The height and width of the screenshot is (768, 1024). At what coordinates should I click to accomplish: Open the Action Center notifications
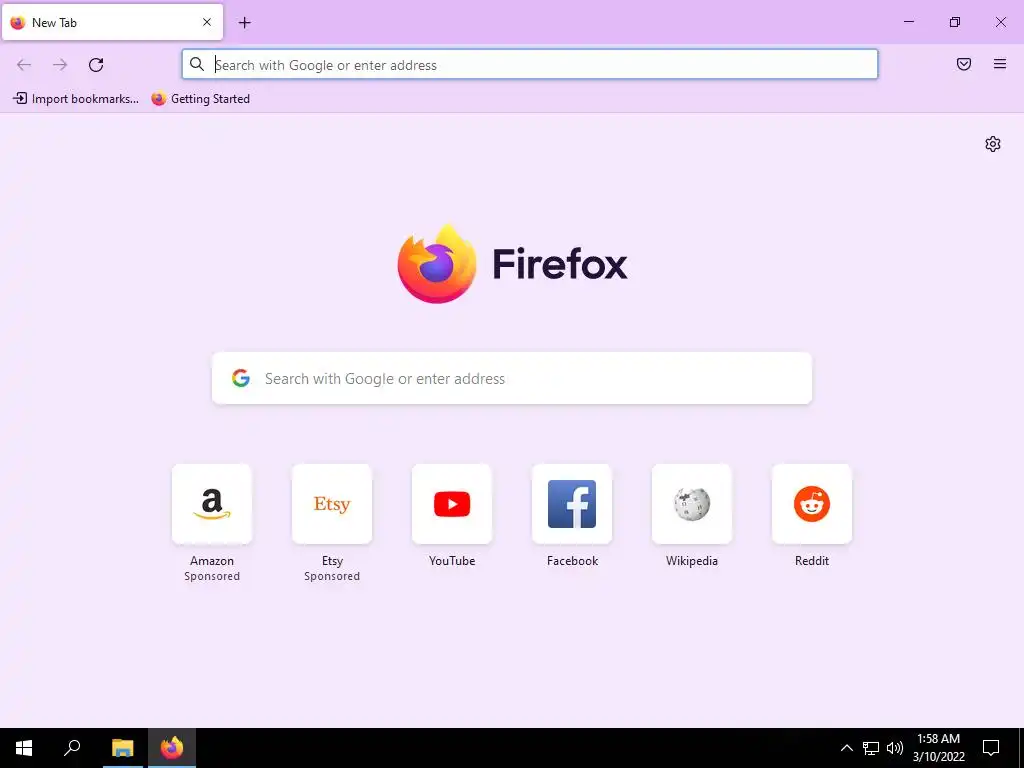pyautogui.click(x=991, y=748)
